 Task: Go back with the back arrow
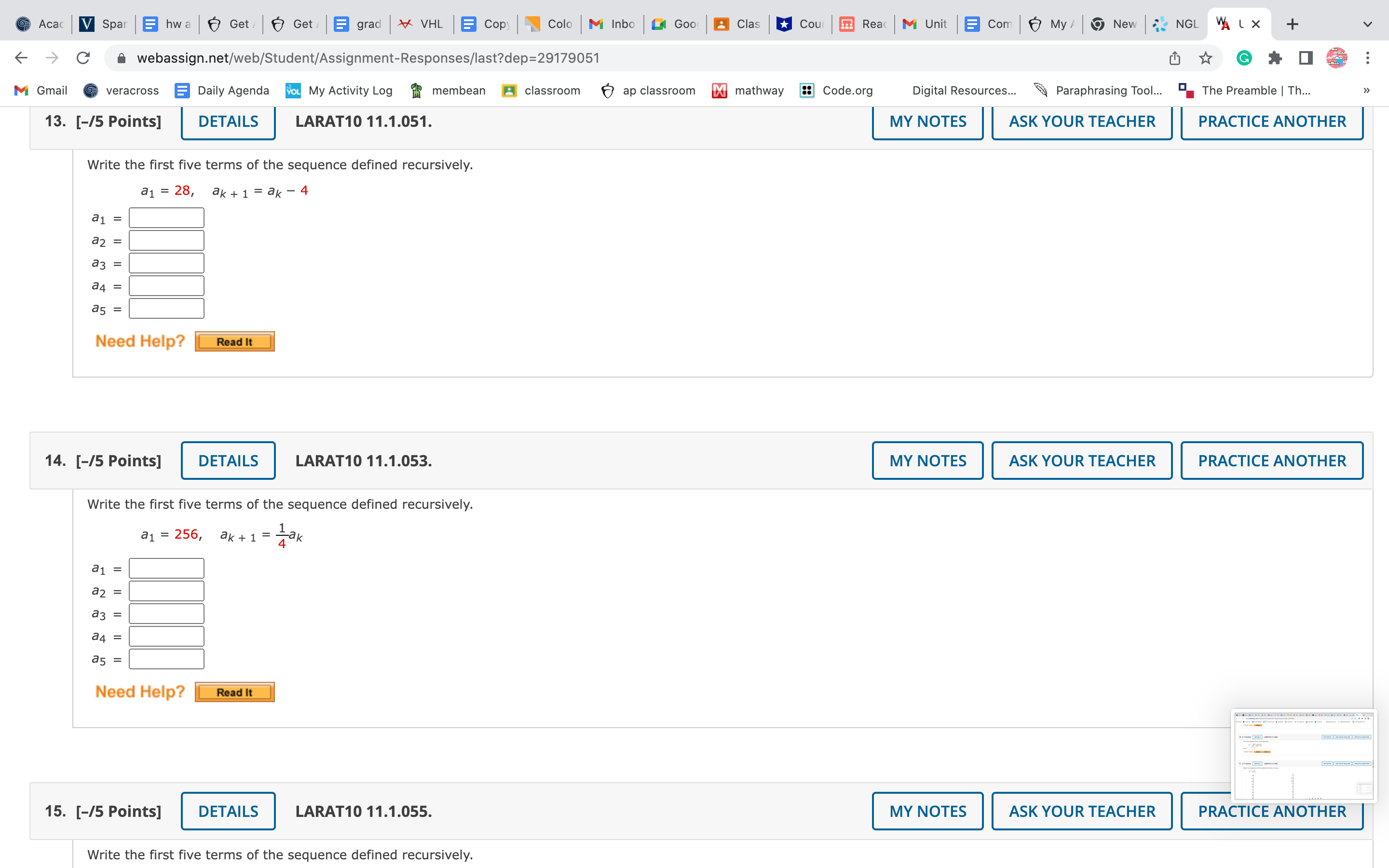pyautogui.click(x=21, y=58)
